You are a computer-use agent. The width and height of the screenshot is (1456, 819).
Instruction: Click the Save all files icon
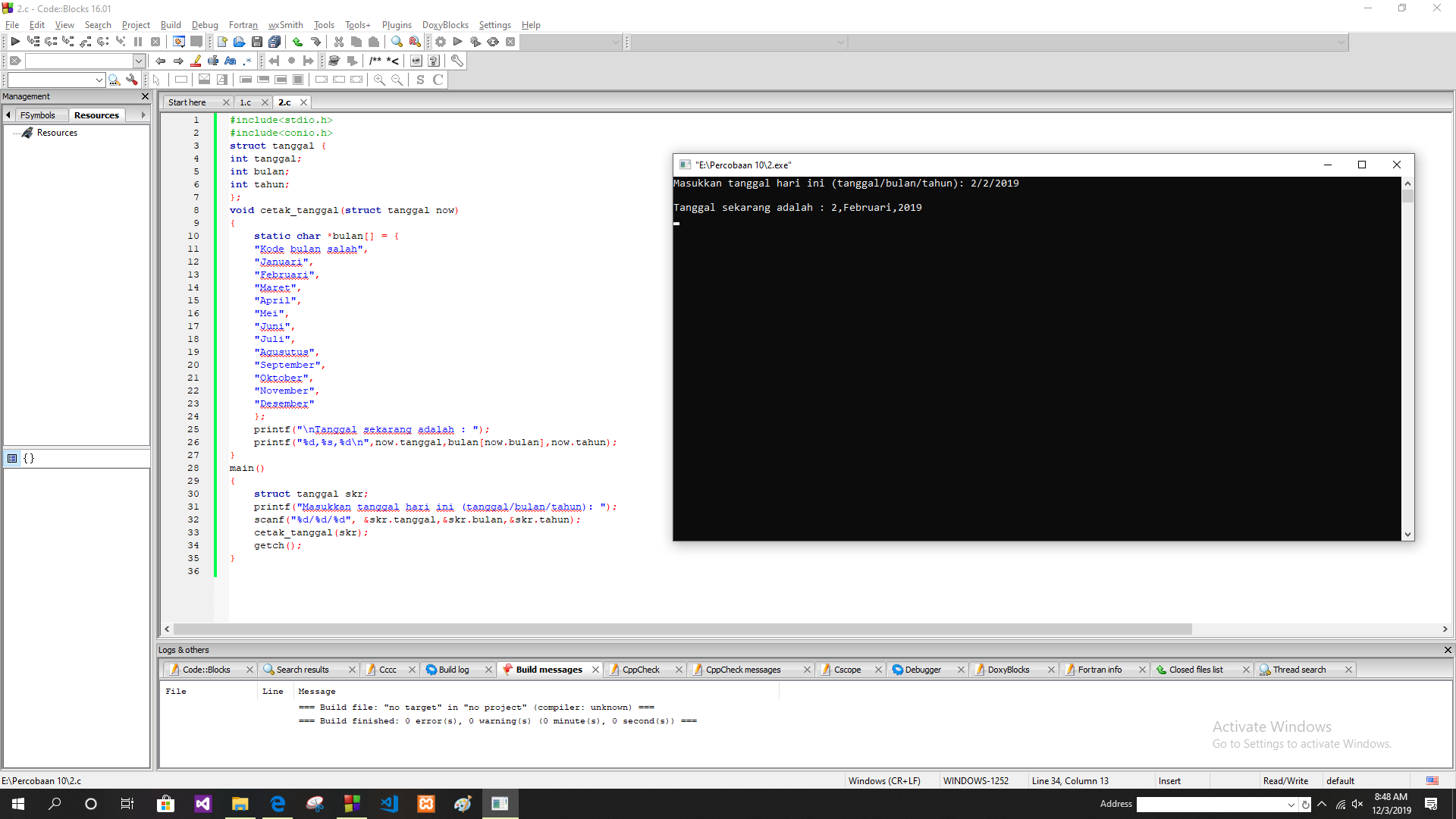pyautogui.click(x=275, y=42)
